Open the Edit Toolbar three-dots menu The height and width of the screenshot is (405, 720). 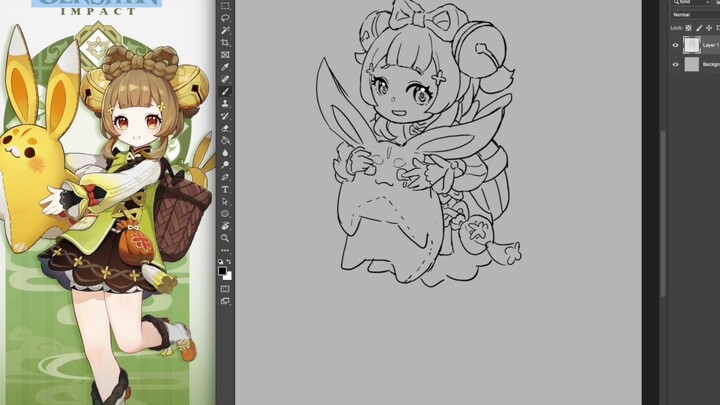click(225, 251)
